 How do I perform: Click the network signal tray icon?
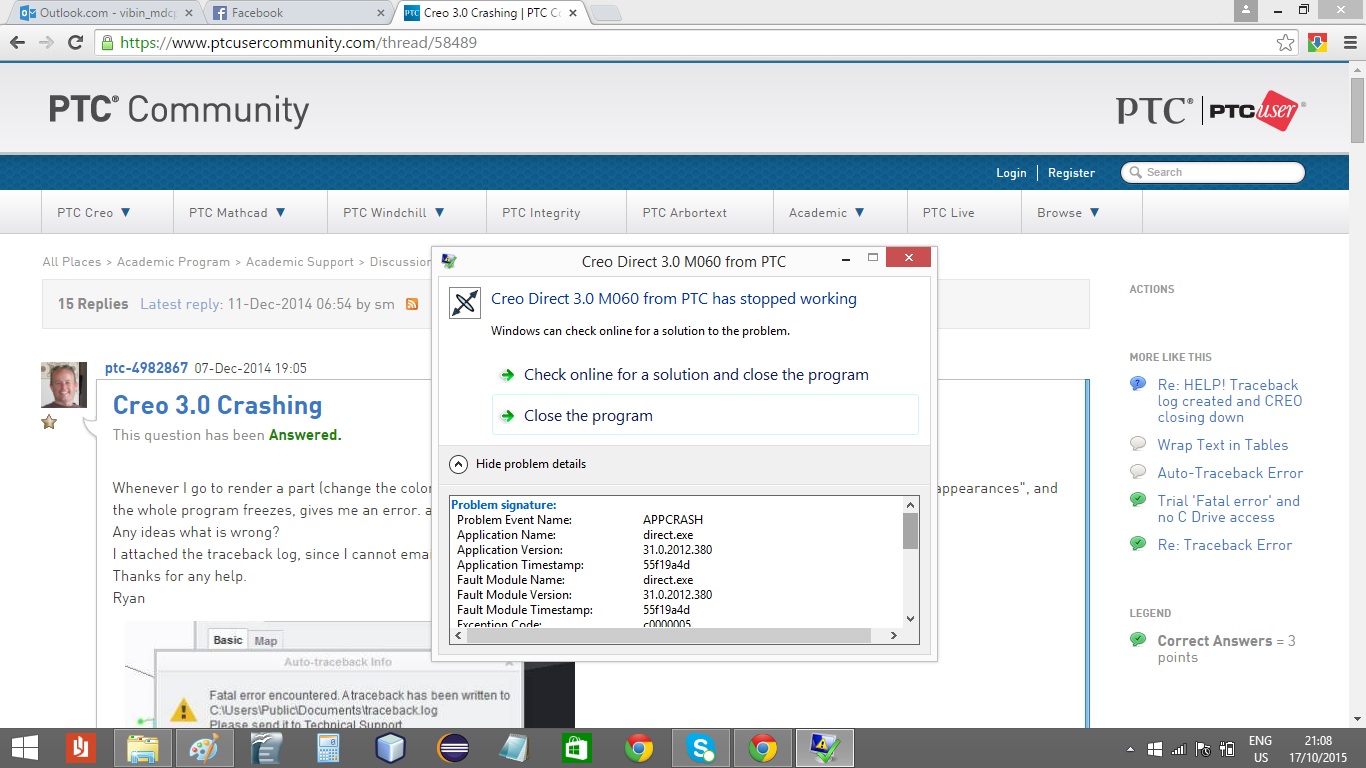[x=1179, y=748]
